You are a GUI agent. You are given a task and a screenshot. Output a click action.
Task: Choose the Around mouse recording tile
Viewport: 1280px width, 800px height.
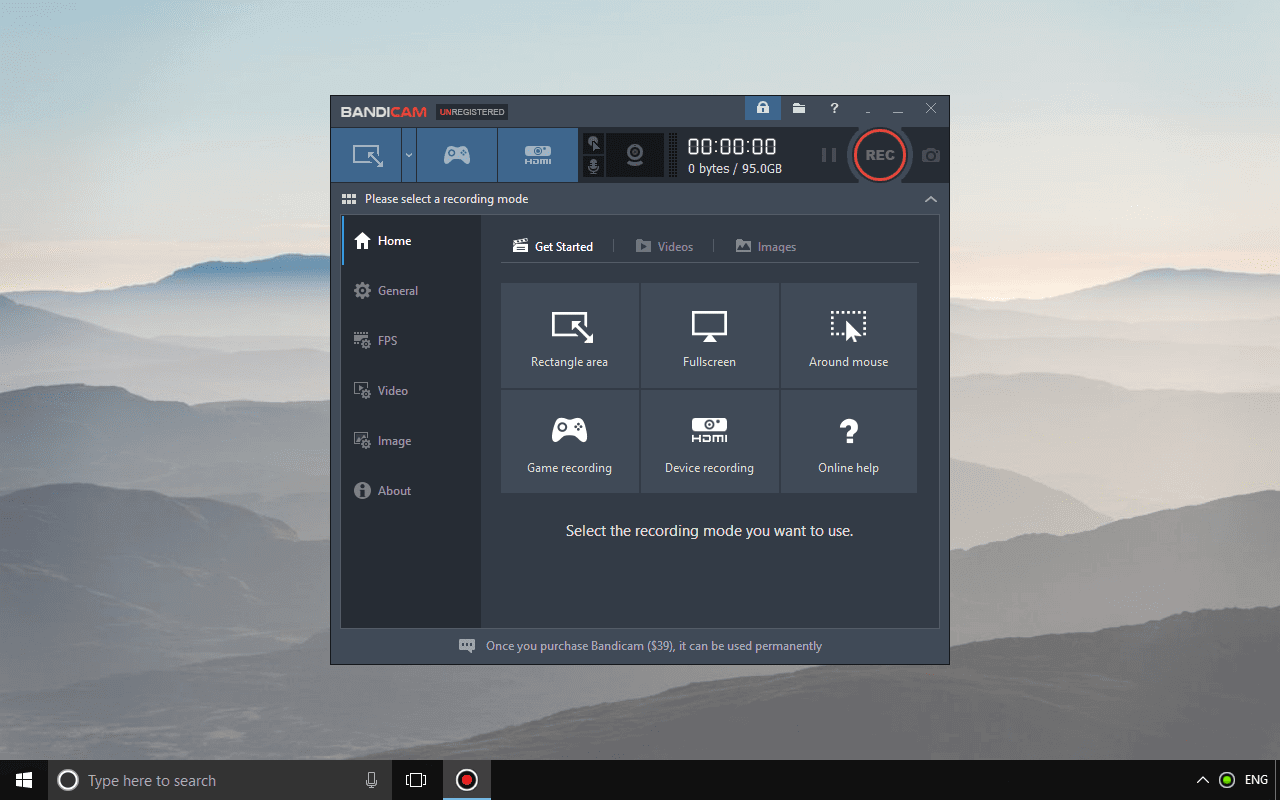(x=849, y=335)
